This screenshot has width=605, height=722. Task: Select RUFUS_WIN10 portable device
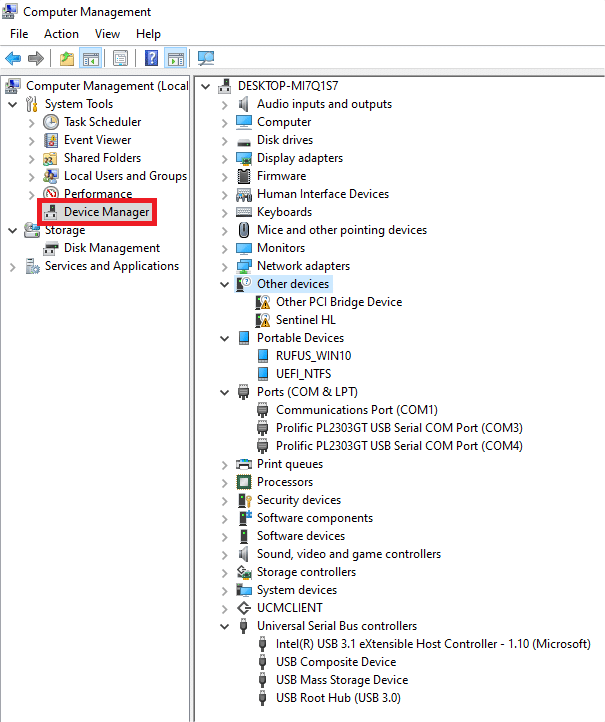click(x=314, y=356)
